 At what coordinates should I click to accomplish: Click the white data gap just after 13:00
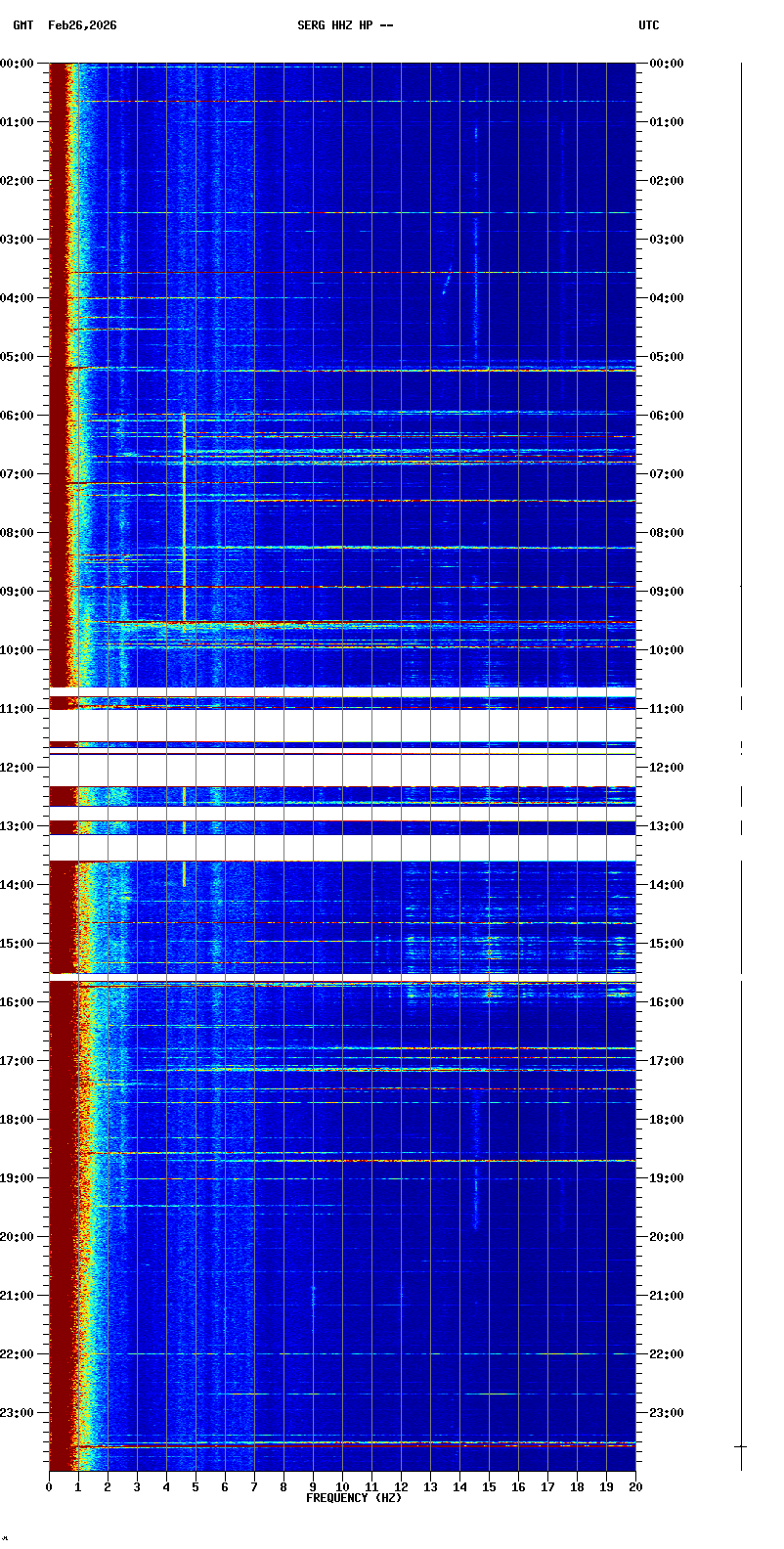pyautogui.click(x=342, y=847)
